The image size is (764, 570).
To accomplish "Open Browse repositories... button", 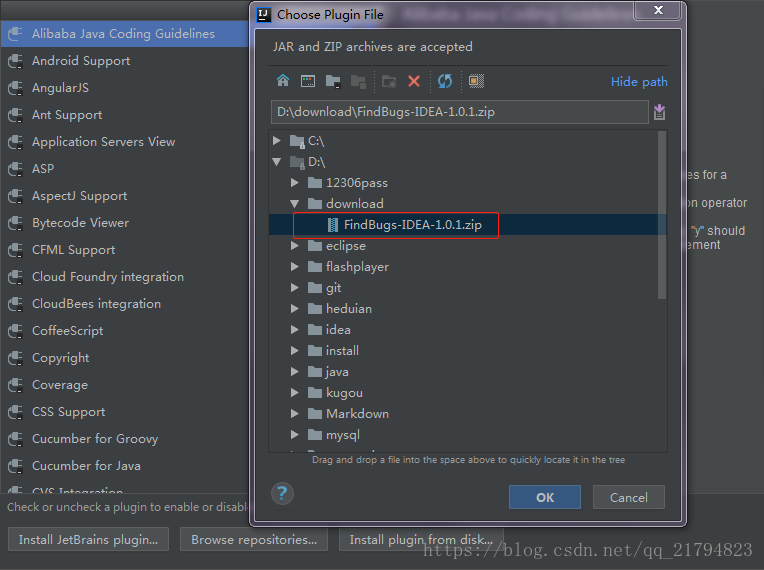I will [x=254, y=539].
